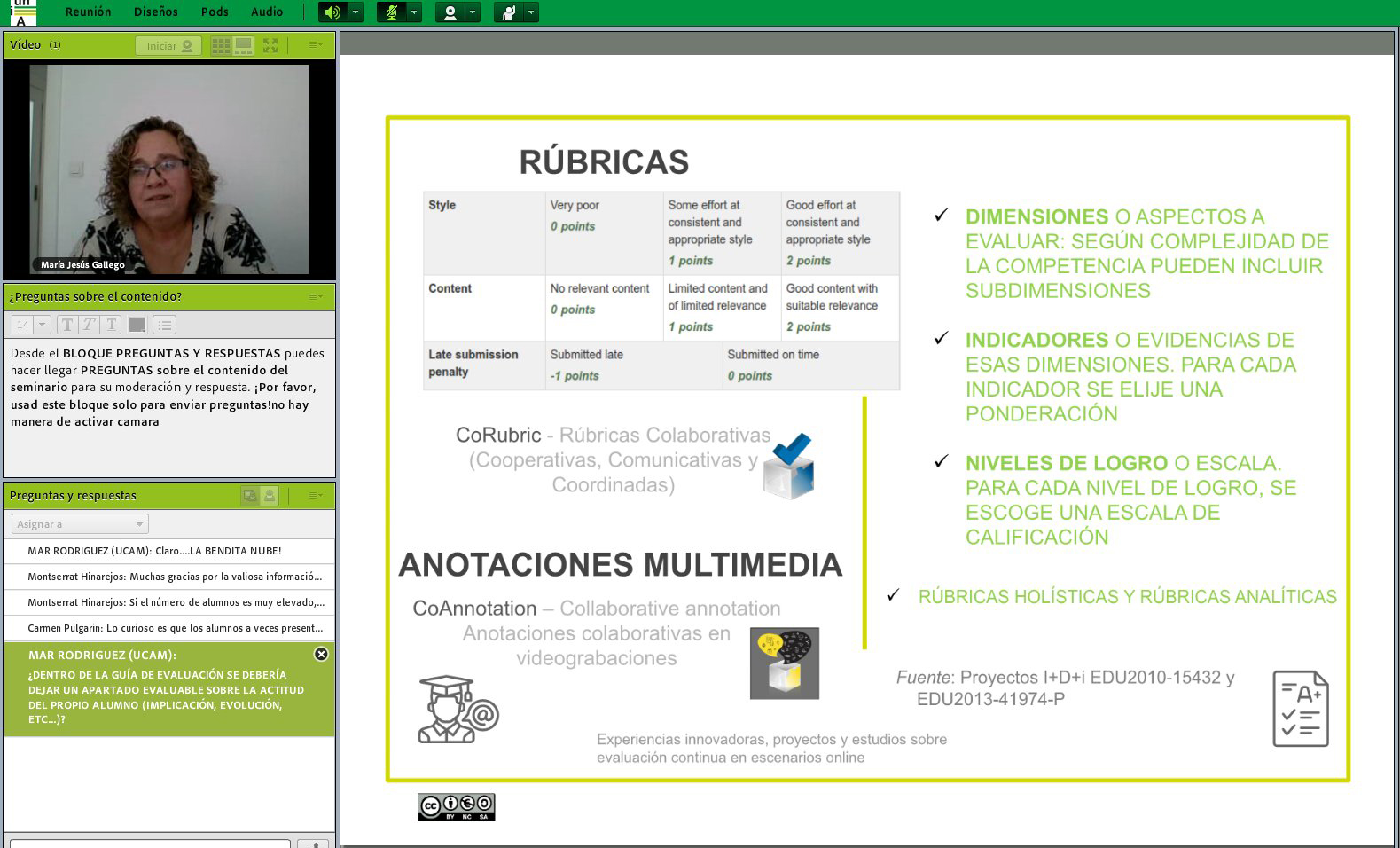Open the Preguntas sobre el contenido pod options menu
1400x848 pixels.
coord(316,296)
